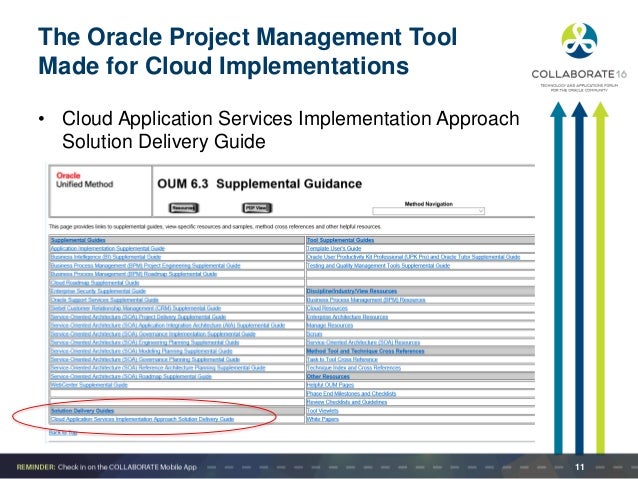Open Cloud Resources link
Screen dimensions: 638x479
tap(327, 308)
